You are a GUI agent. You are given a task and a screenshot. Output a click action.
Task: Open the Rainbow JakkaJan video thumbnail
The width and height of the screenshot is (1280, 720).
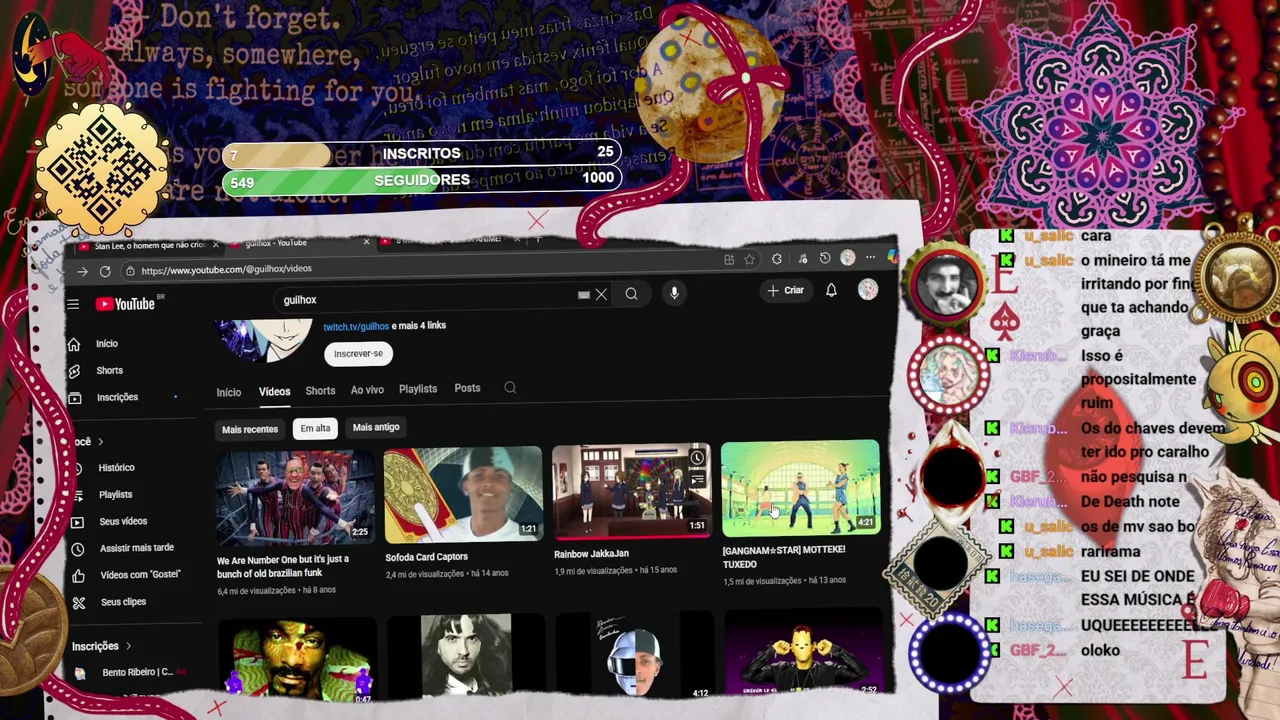coord(631,490)
